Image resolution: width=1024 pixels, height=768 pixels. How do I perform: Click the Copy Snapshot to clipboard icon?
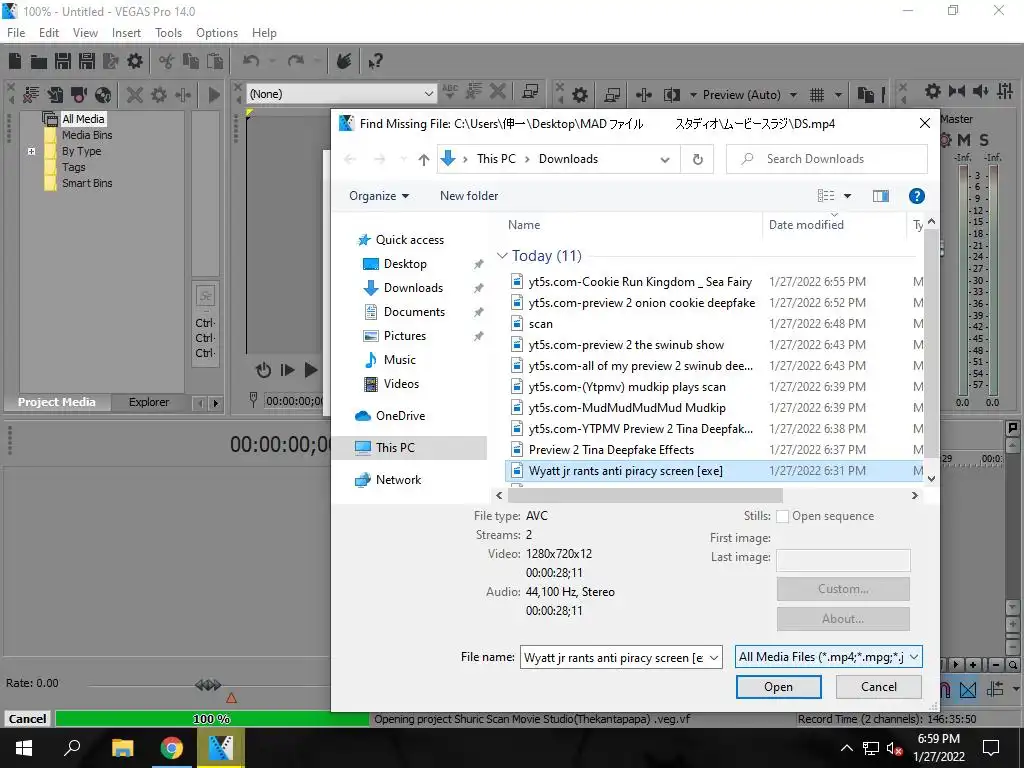[866, 95]
